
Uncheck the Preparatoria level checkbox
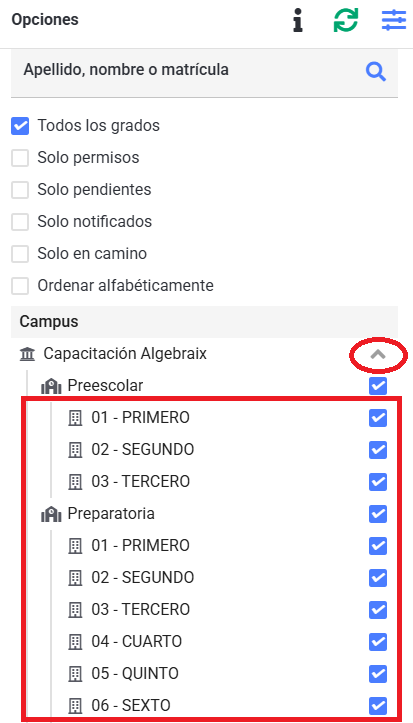pos(378,514)
